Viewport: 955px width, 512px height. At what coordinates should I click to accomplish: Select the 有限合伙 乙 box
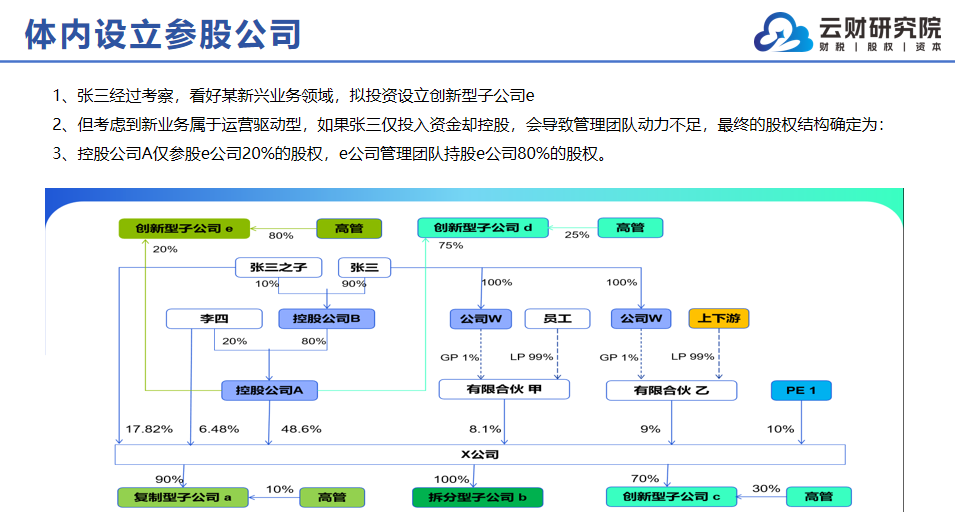[671, 390]
